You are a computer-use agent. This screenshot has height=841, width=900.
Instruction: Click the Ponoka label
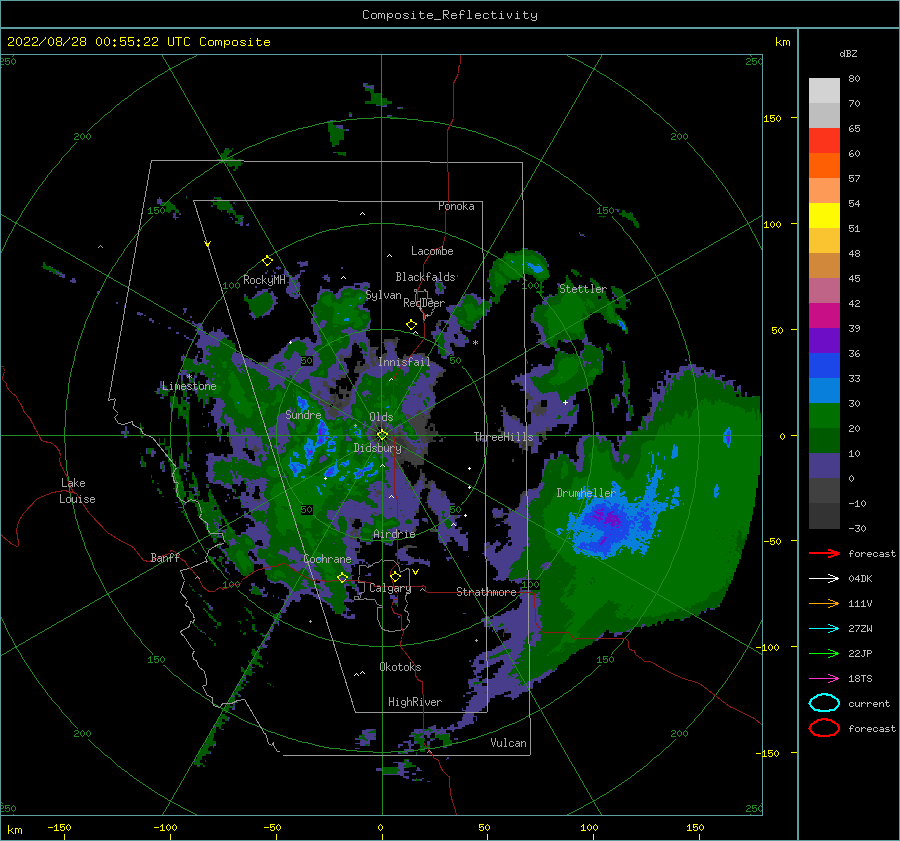[456, 206]
